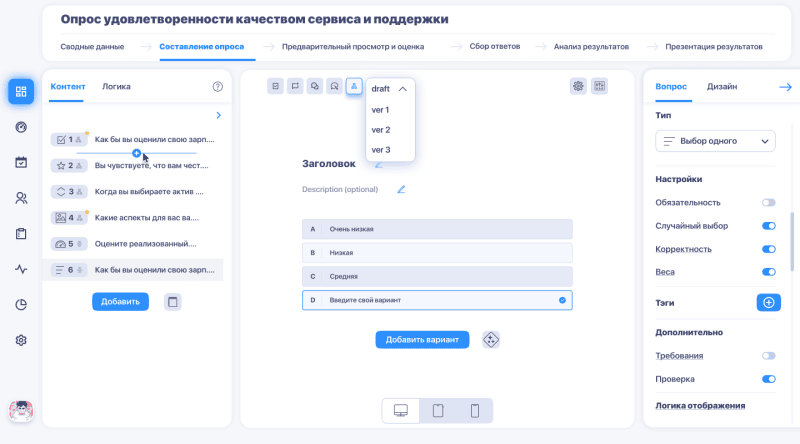Select ver 2 from version list

click(x=381, y=130)
